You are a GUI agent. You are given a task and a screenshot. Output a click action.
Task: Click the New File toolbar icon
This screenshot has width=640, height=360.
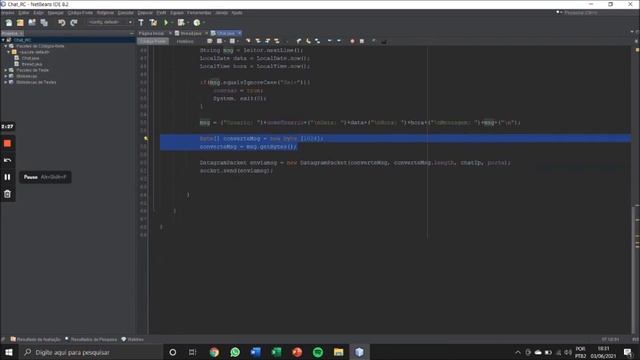(x=9, y=22)
